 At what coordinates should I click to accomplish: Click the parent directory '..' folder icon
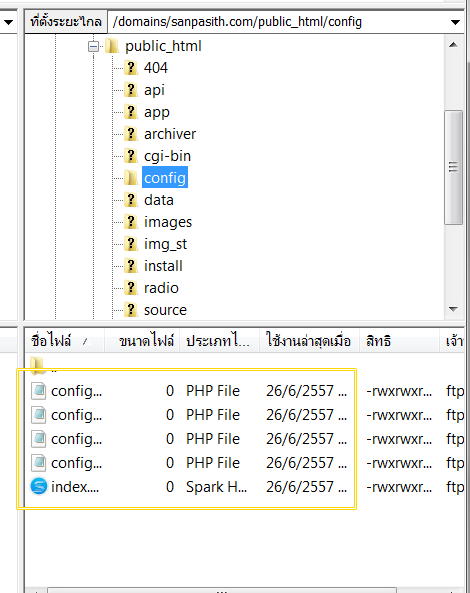pyautogui.click(x=37, y=365)
